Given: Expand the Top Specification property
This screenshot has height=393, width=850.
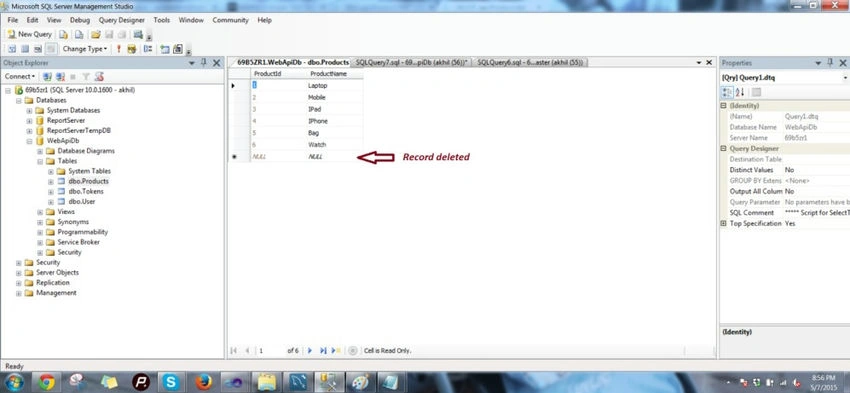Looking at the screenshot, I should coord(723,223).
